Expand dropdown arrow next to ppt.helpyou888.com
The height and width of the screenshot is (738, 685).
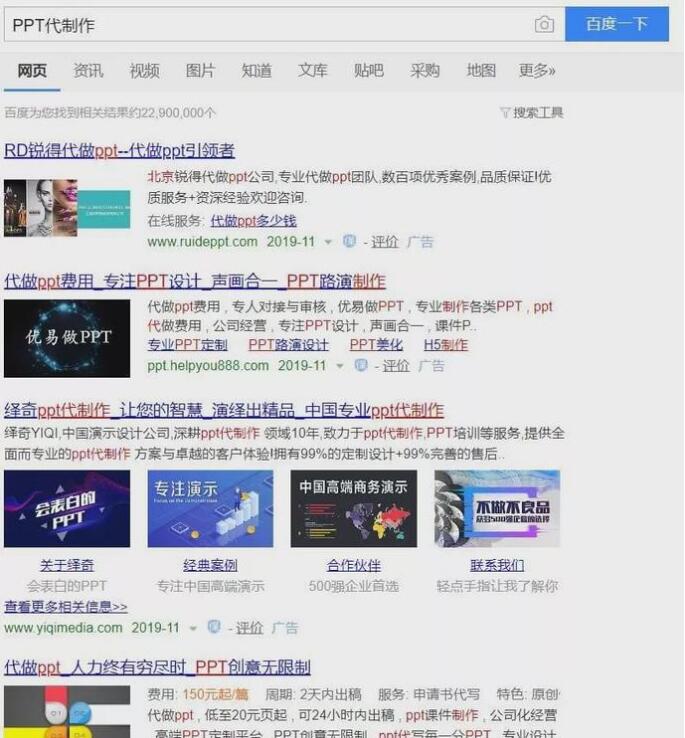click(340, 366)
